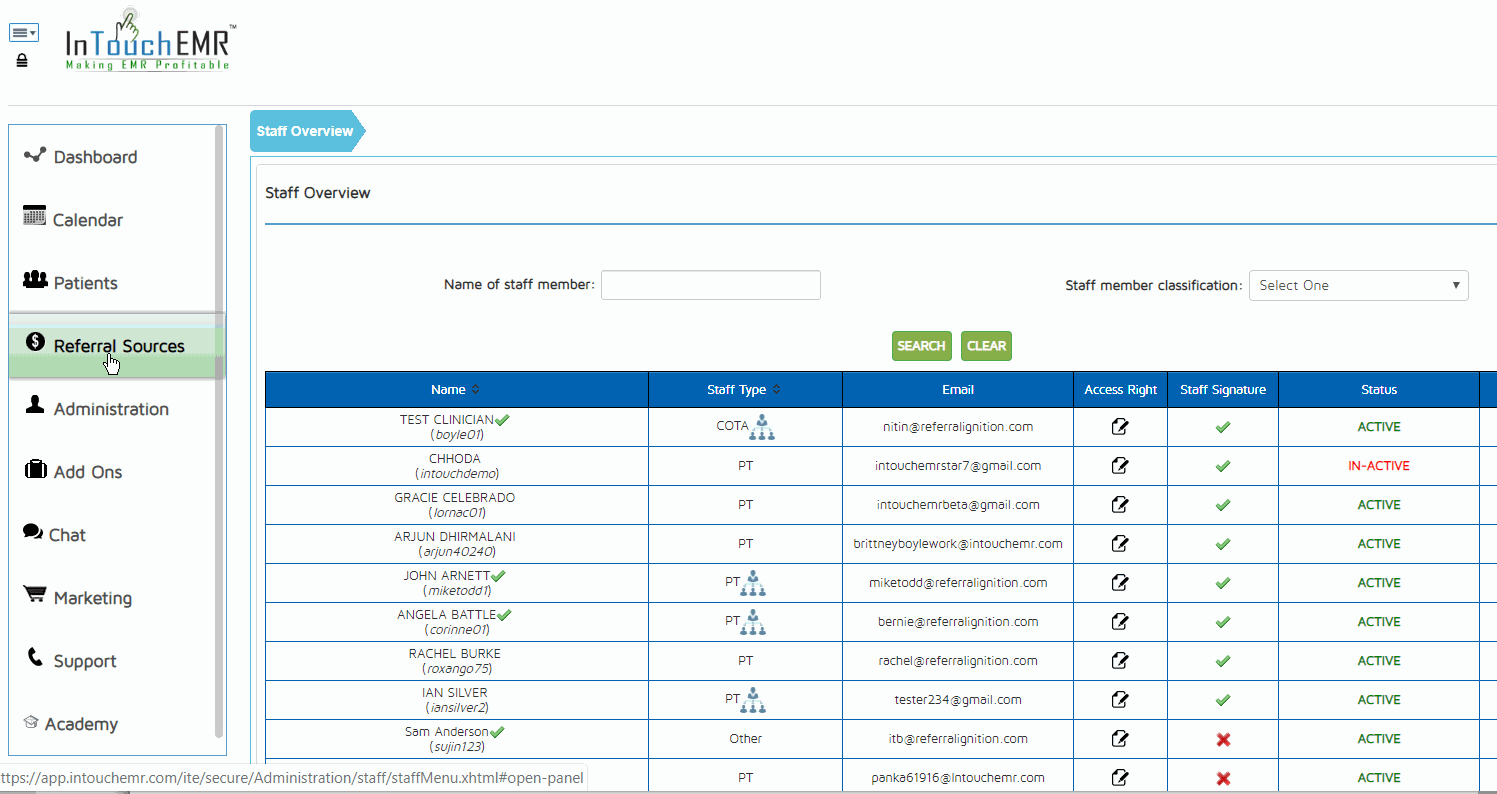Open the Staff member classification dropdown
The height and width of the screenshot is (794, 1497).
click(1358, 285)
